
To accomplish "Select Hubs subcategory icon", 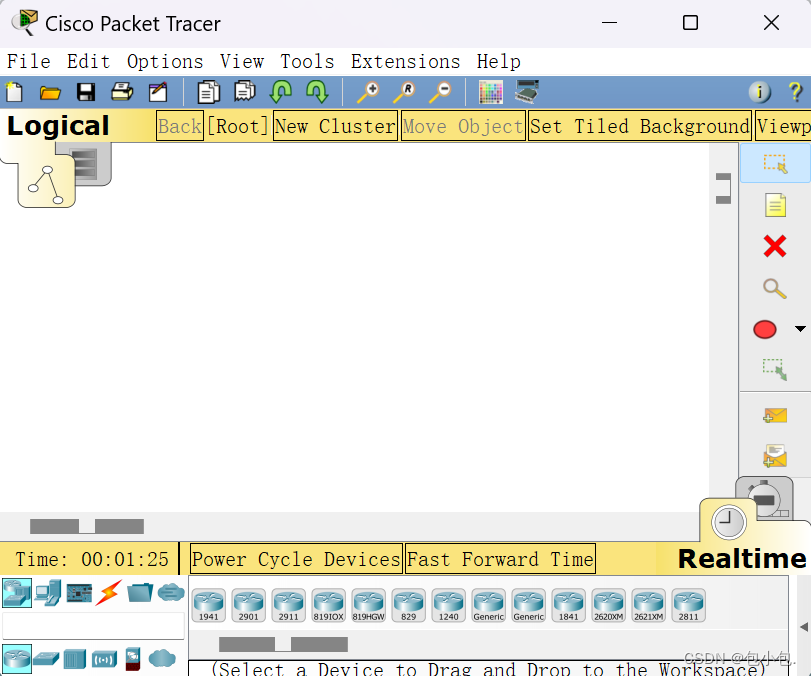I will tap(74, 659).
